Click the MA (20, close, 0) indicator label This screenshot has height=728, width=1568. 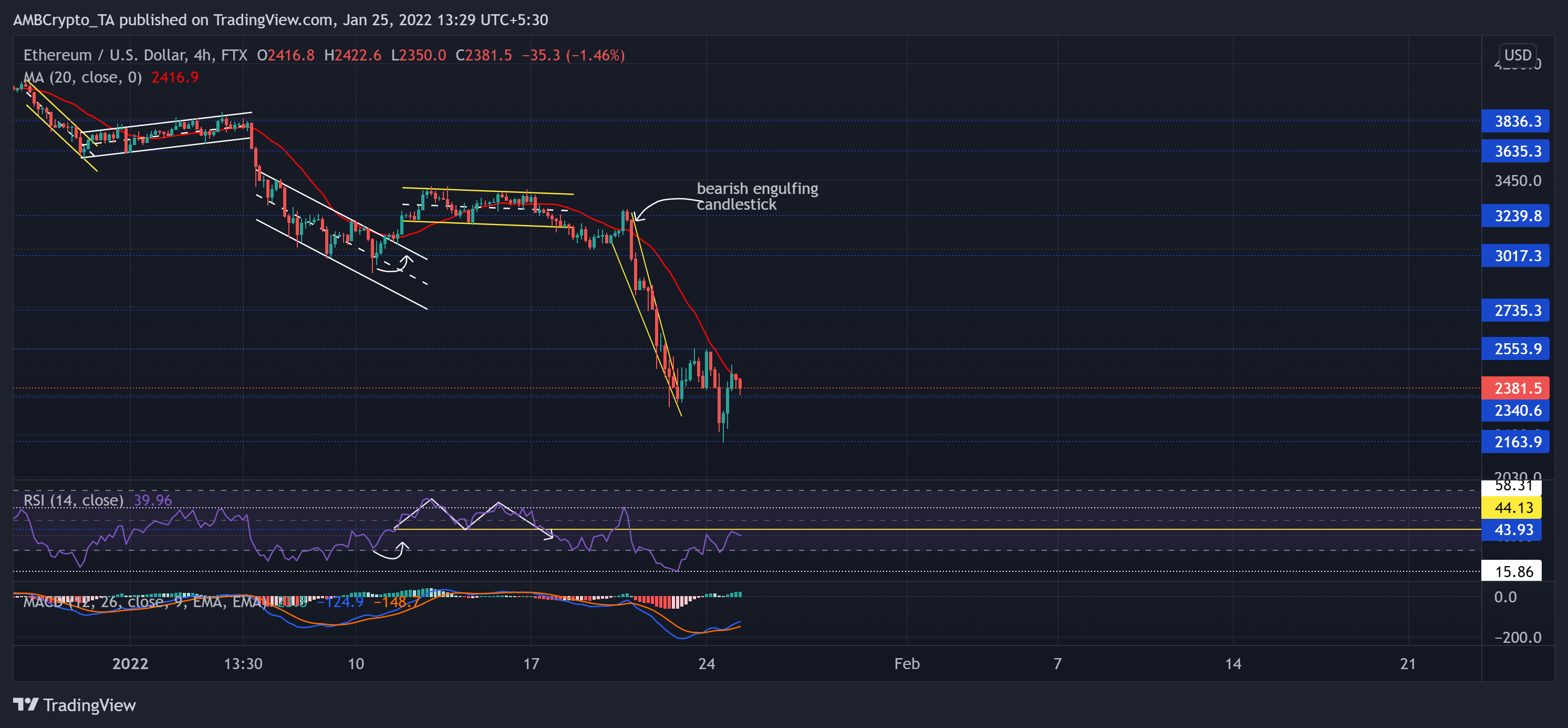[x=82, y=77]
